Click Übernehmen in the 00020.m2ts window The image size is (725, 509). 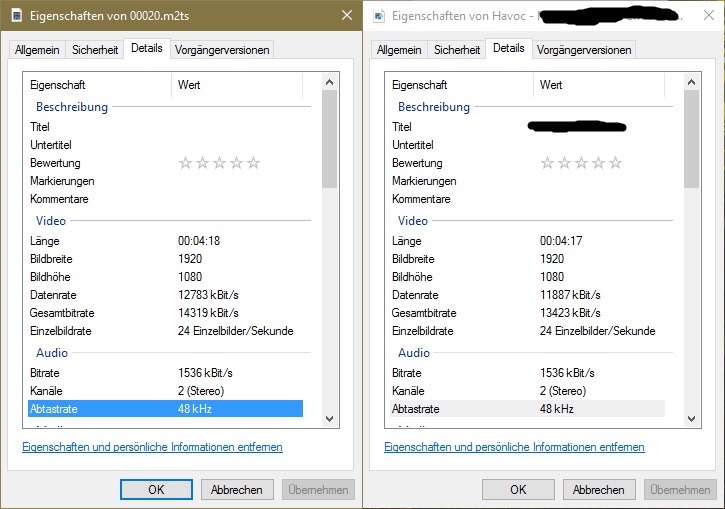tap(318, 490)
